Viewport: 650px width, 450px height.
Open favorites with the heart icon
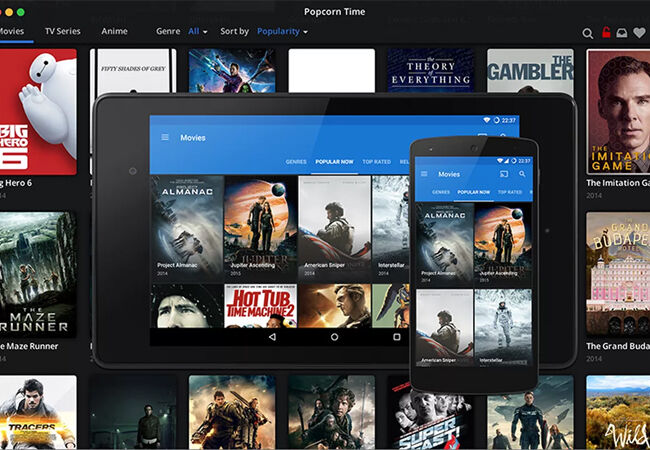[639, 33]
